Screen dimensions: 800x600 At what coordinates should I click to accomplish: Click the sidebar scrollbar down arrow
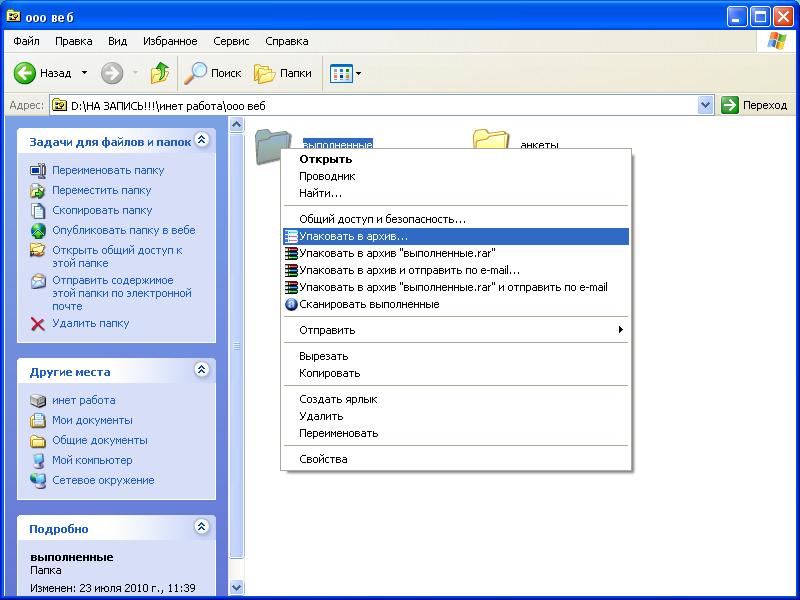(236, 587)
